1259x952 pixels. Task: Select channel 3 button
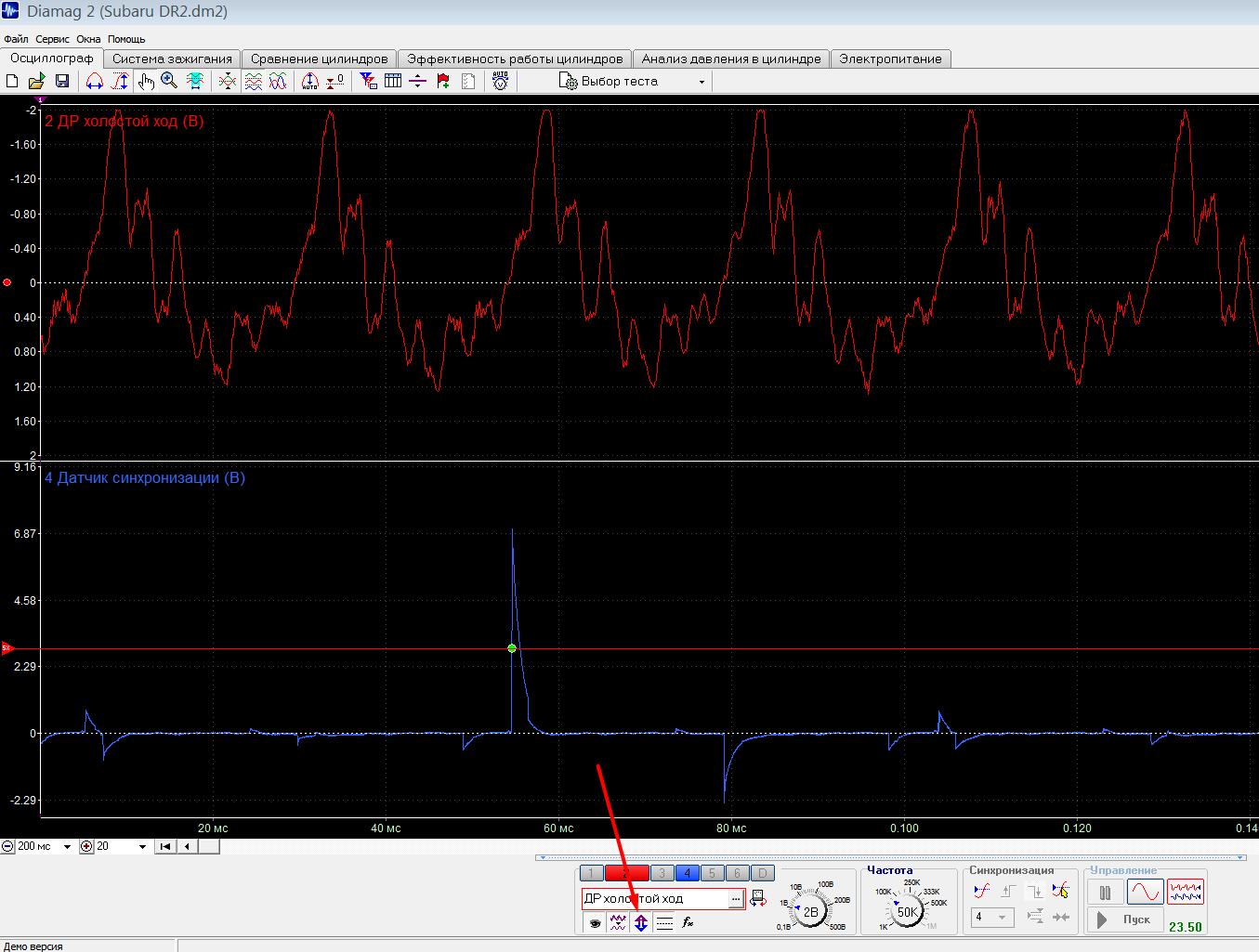[662, 873]
